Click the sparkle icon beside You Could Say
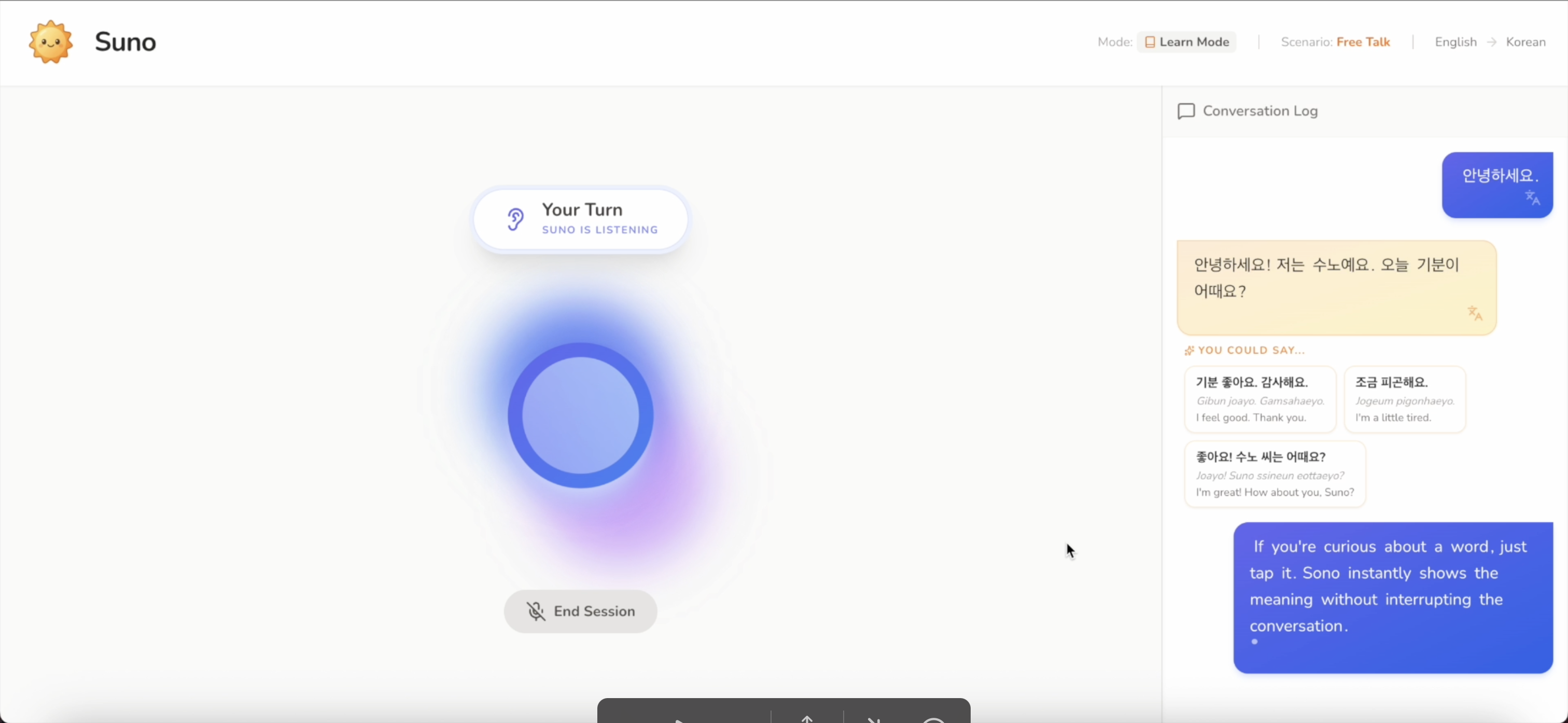 point(1189,350)
